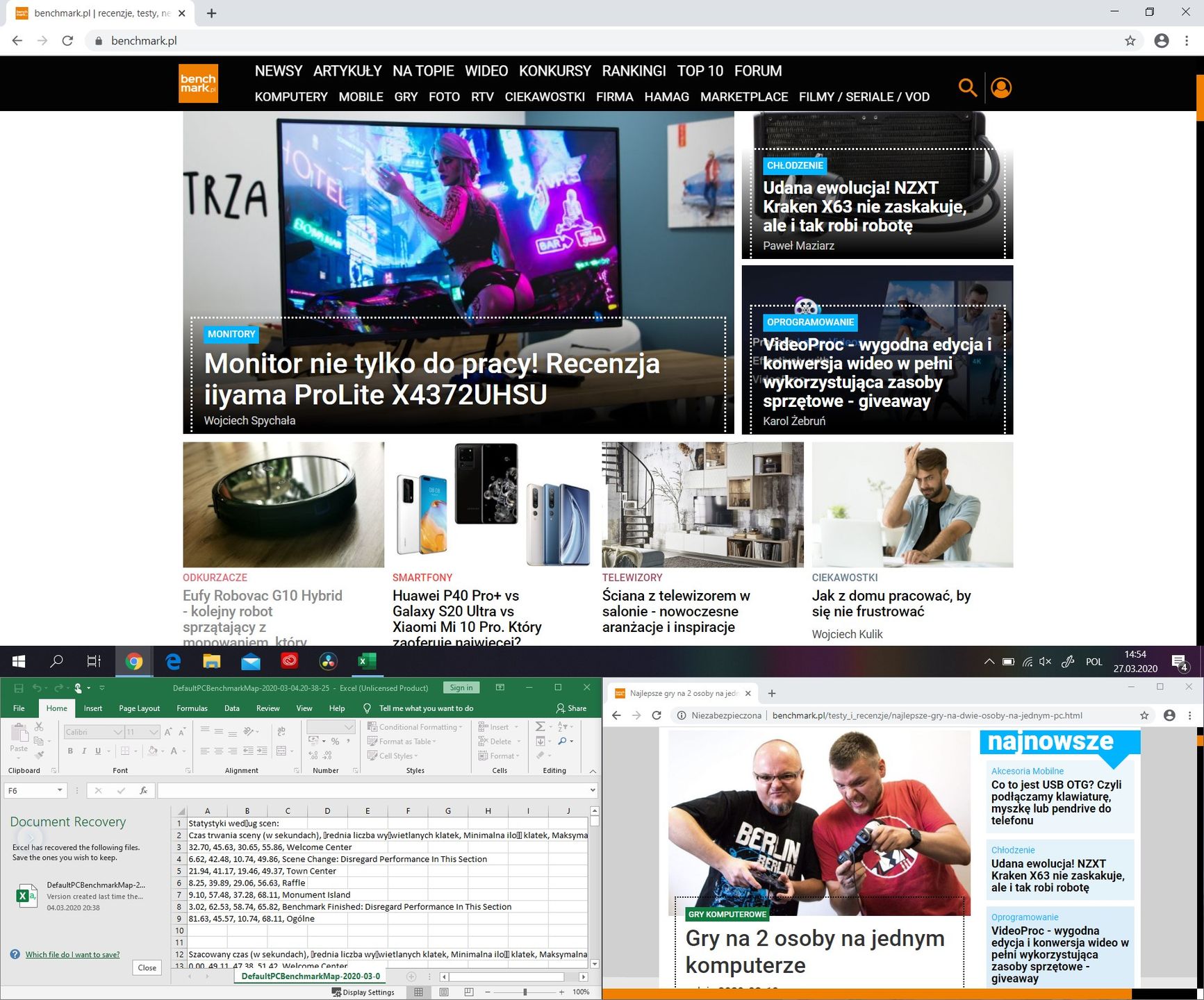Click the Decrease Indent icon
The image size is (1204, 1000).
coord(248,751)
